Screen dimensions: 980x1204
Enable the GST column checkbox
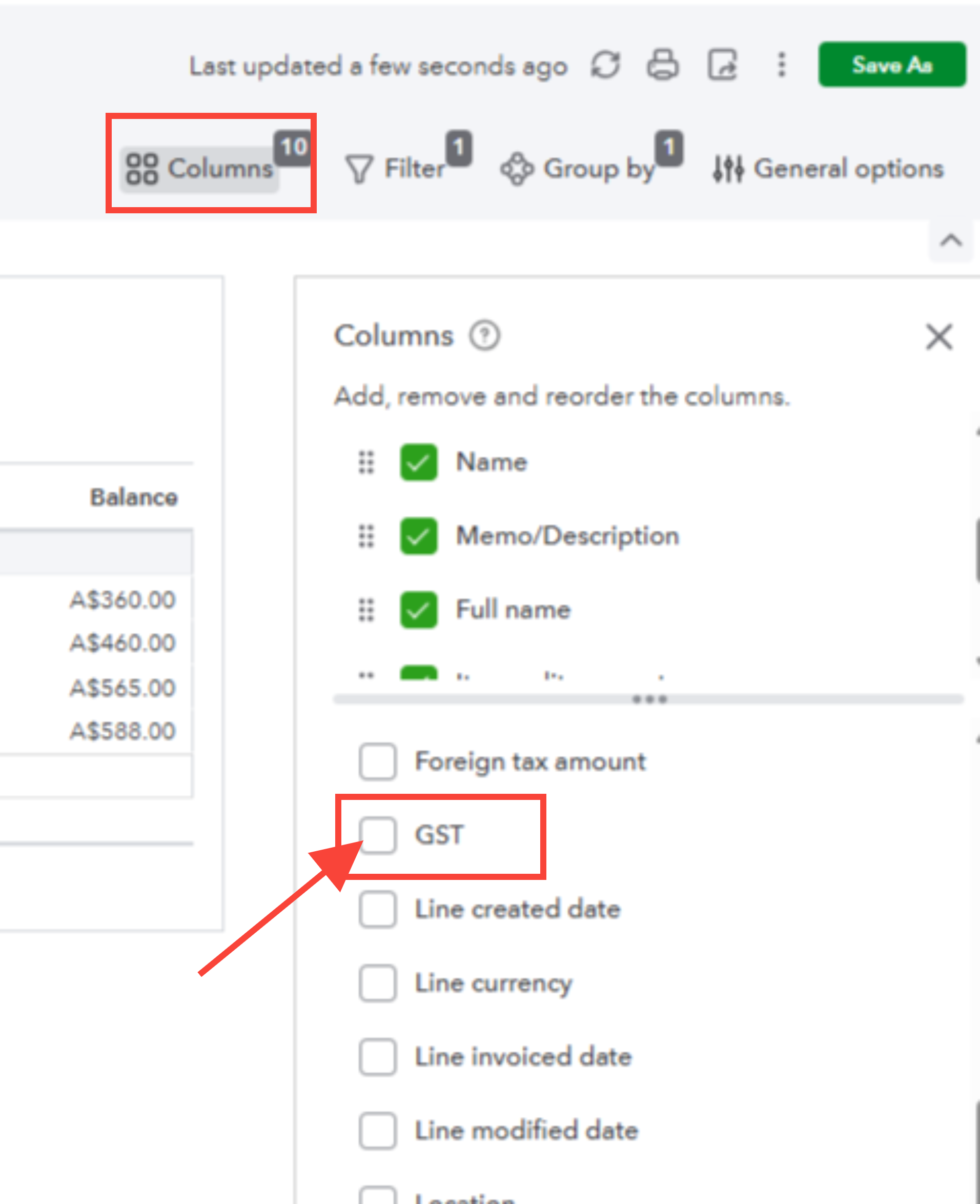click(x=378, y=835)
